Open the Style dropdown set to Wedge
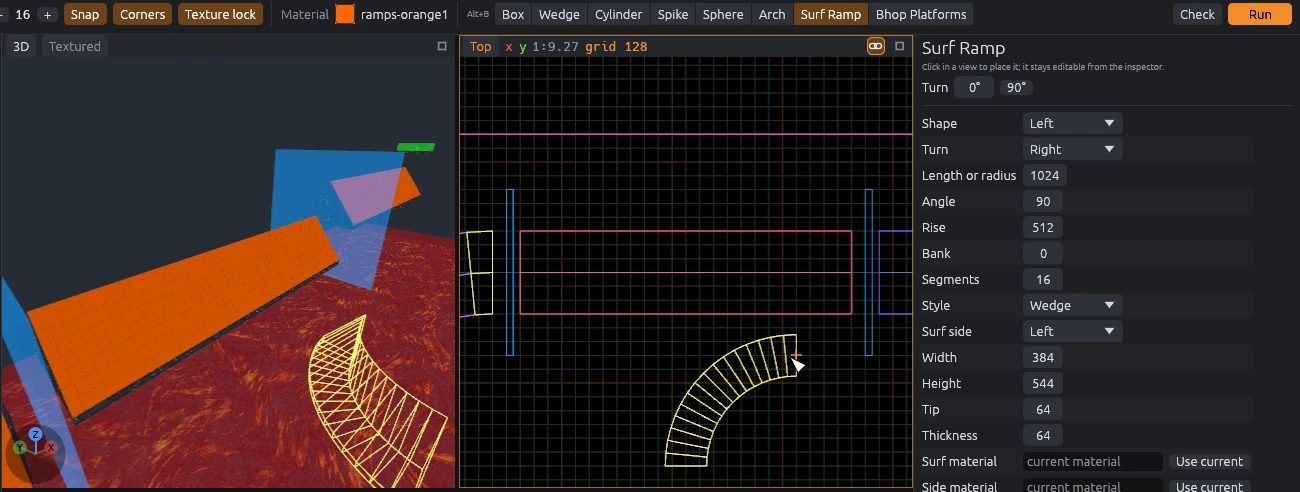The width and height of the screenshot is (1300, 492). click(1073, 305)
